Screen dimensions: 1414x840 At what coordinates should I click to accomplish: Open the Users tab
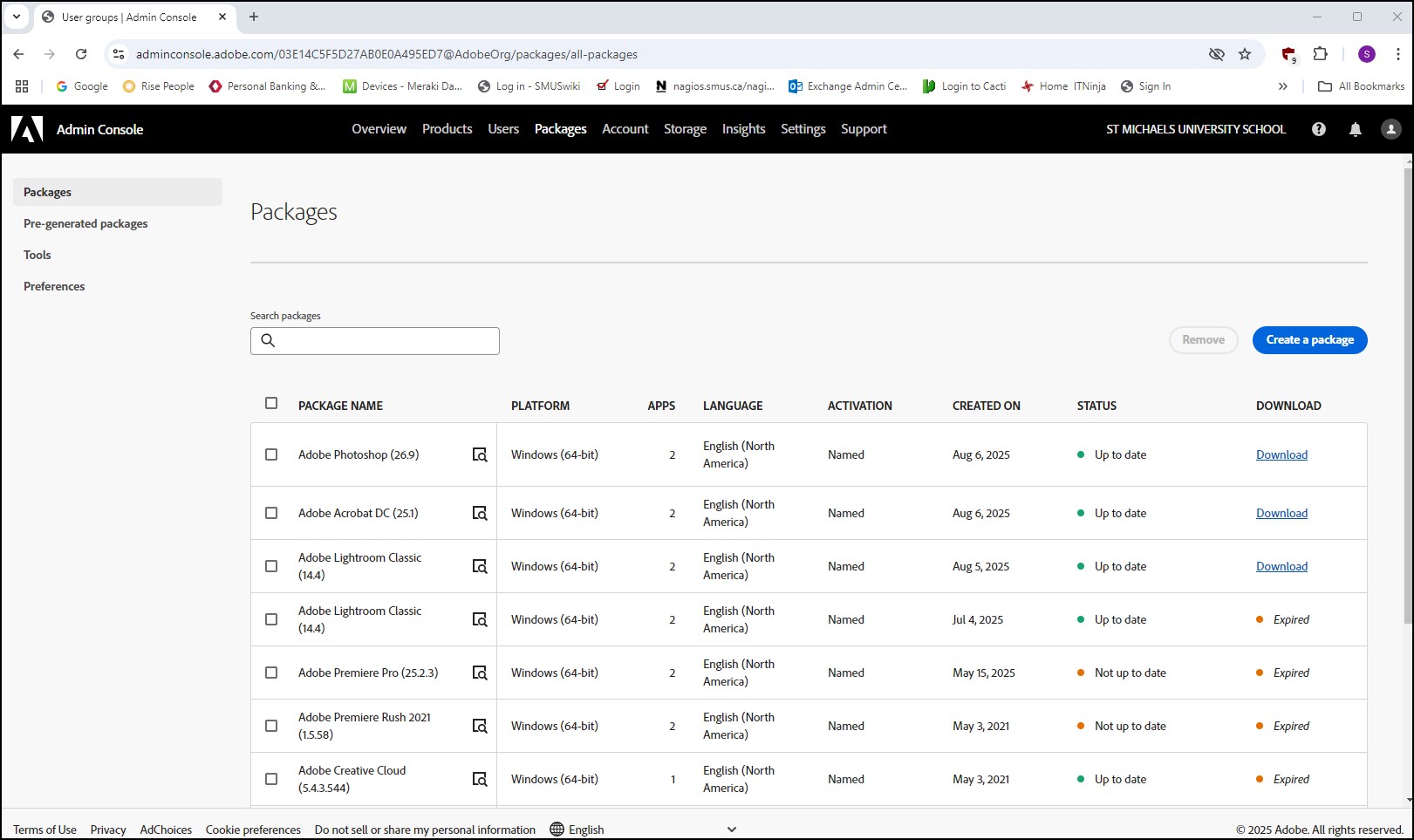[x=503, y=129]
